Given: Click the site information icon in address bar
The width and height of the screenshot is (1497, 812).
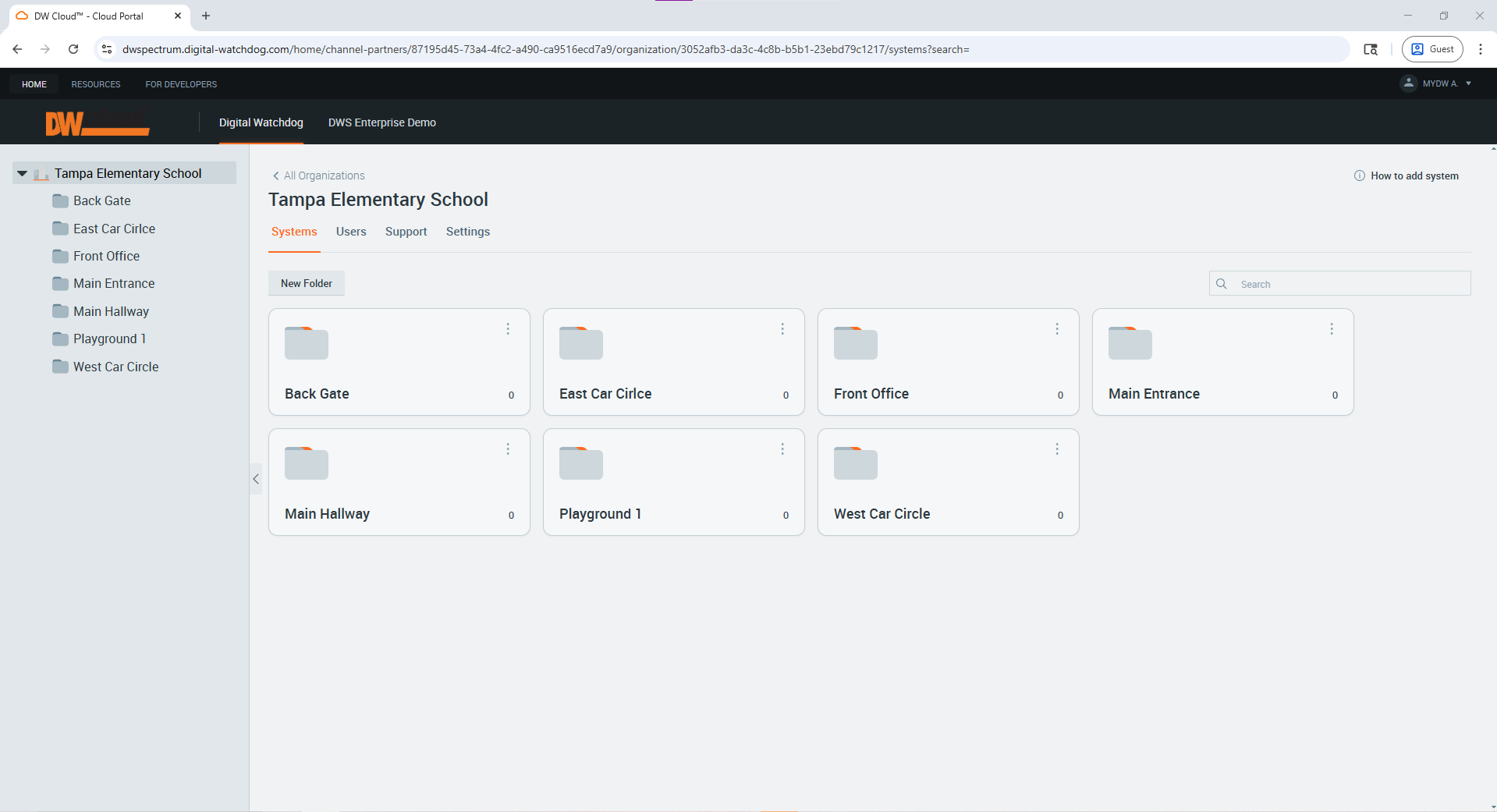Looking at the screenshot, I should coord(107,49).
